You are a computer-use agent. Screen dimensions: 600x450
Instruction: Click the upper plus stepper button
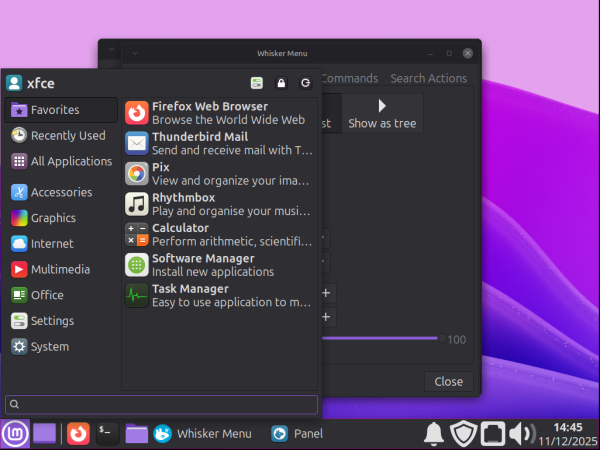pos(326,293)
